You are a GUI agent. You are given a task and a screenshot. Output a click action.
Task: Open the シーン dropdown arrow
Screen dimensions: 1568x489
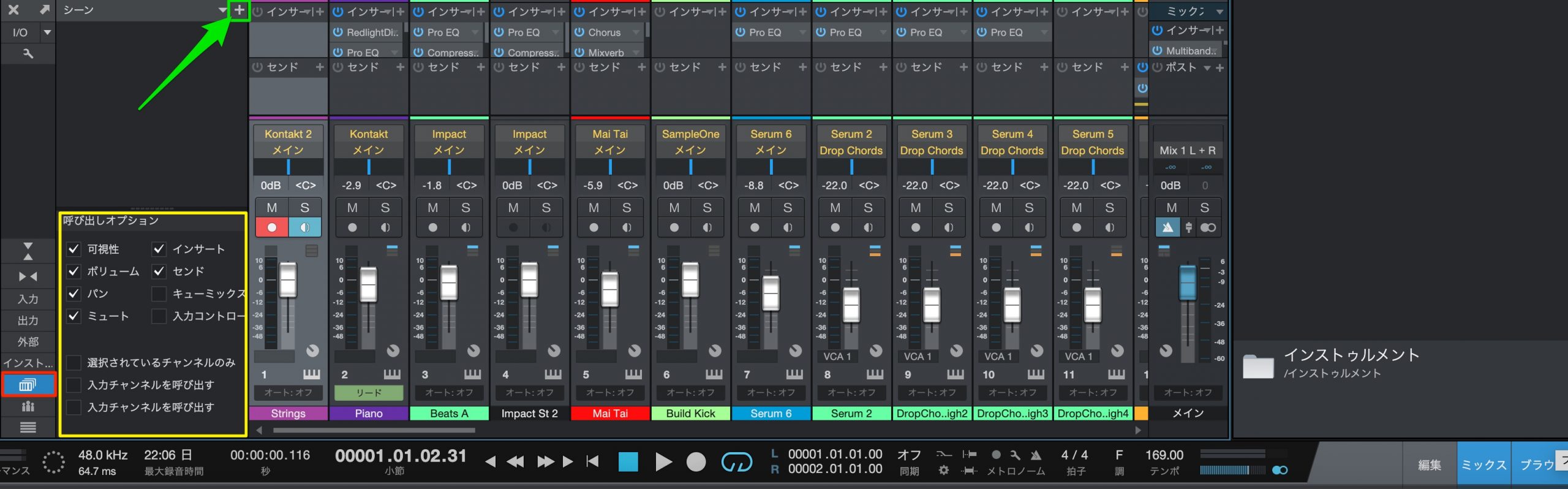tap(222, 10)
